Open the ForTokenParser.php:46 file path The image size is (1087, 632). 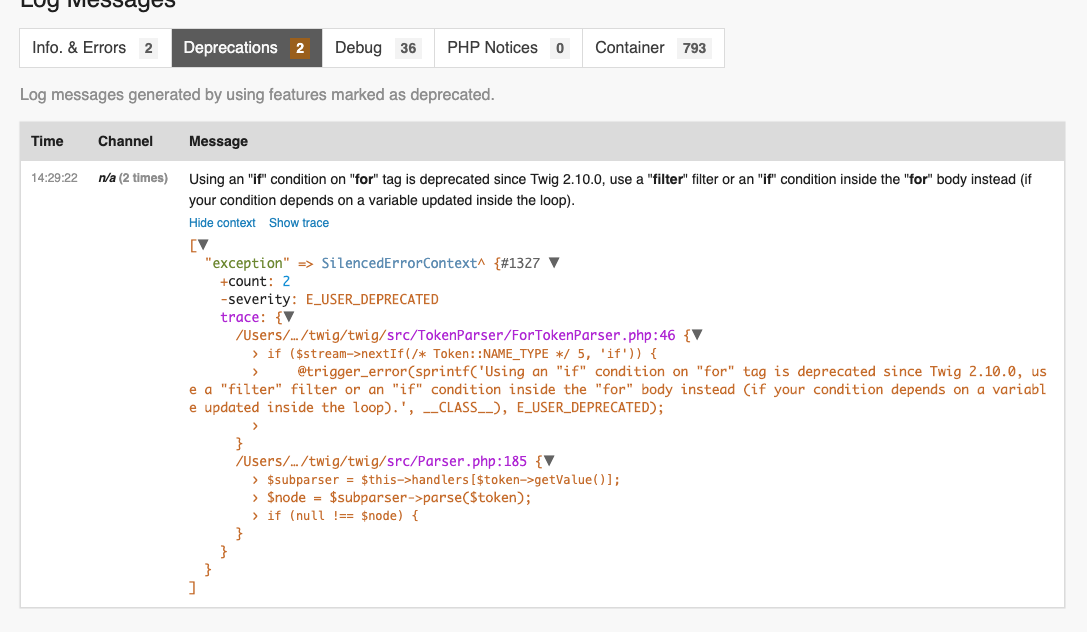click(x=455, y=335)
